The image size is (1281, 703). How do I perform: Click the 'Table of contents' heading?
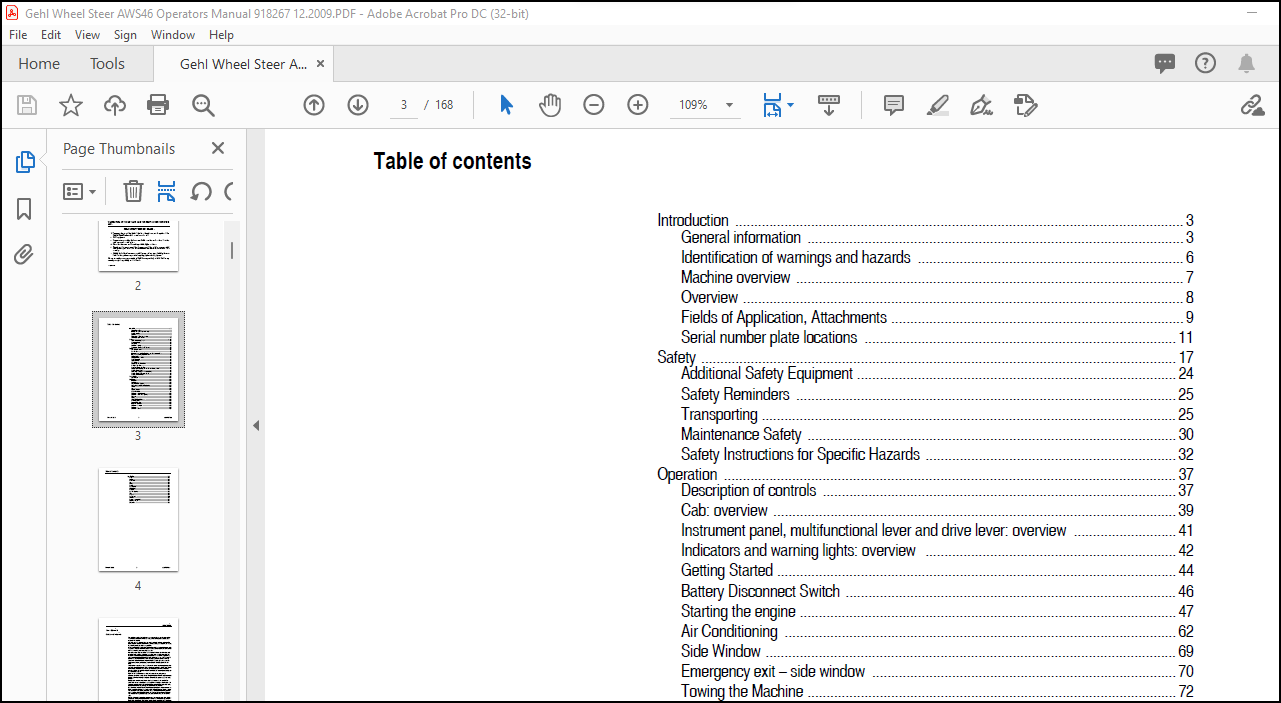pos(453,161)
